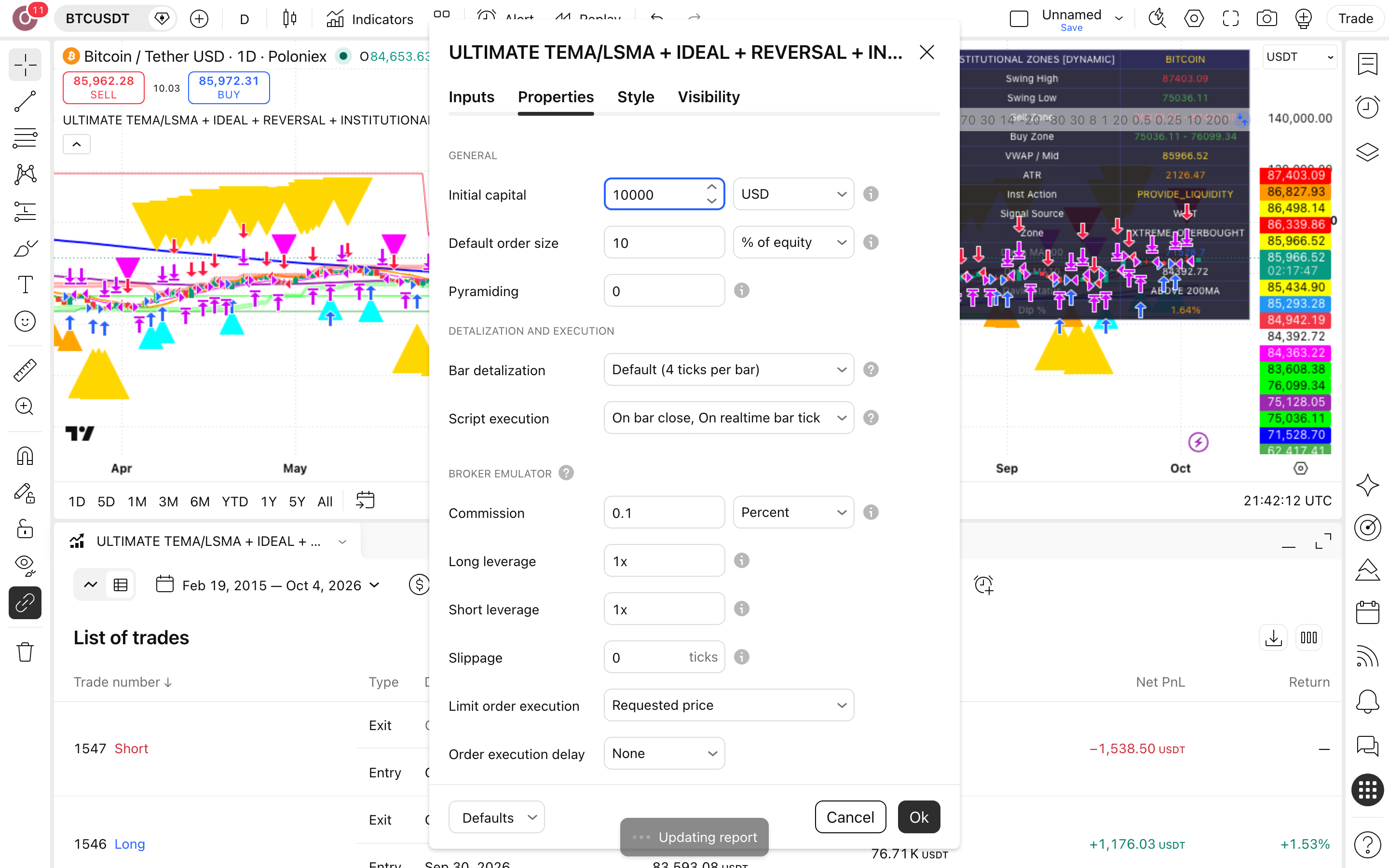Increment the Initial capital stepper

click(712, 187)
